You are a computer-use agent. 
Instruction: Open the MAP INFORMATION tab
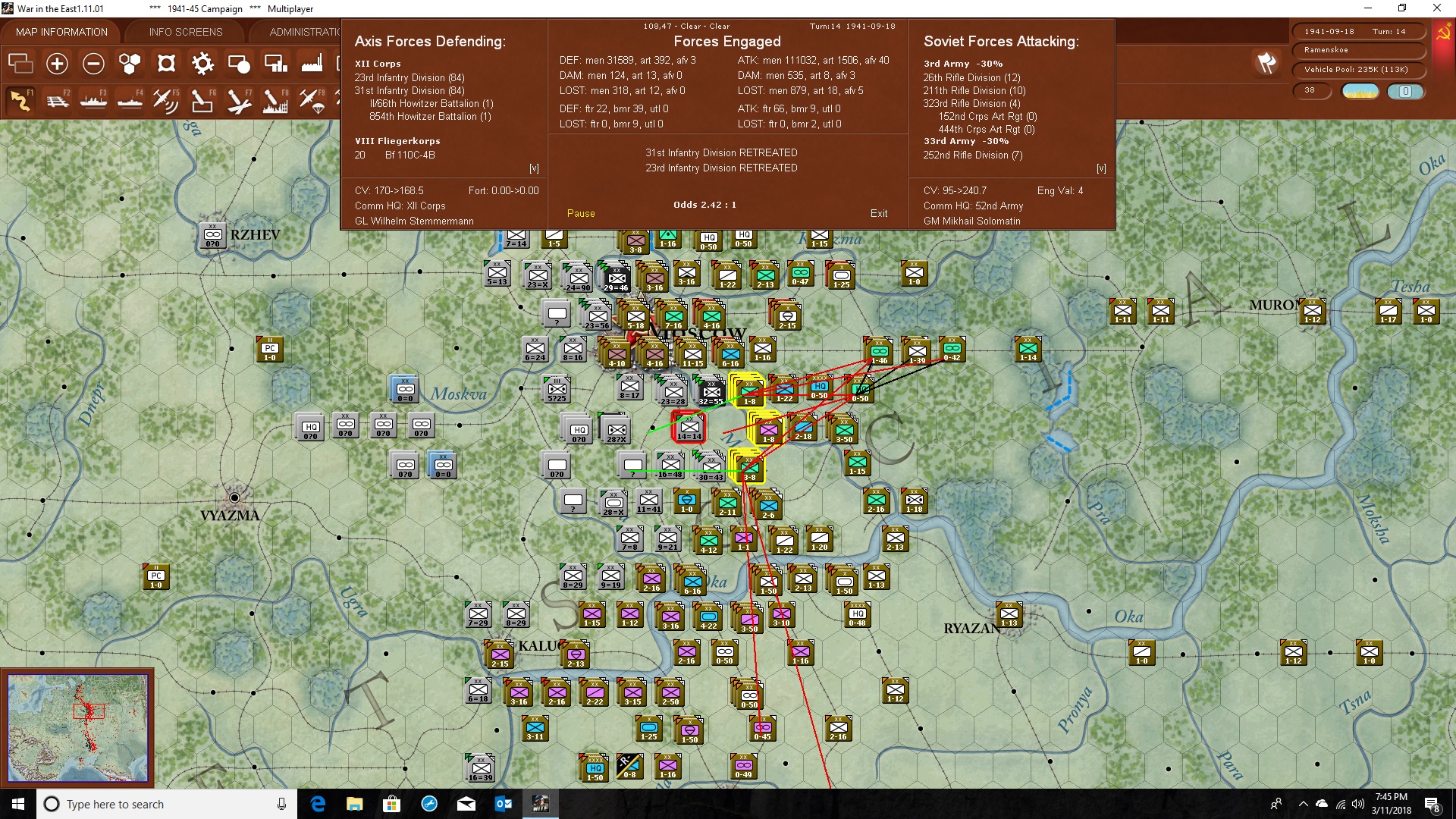point(61,32)
